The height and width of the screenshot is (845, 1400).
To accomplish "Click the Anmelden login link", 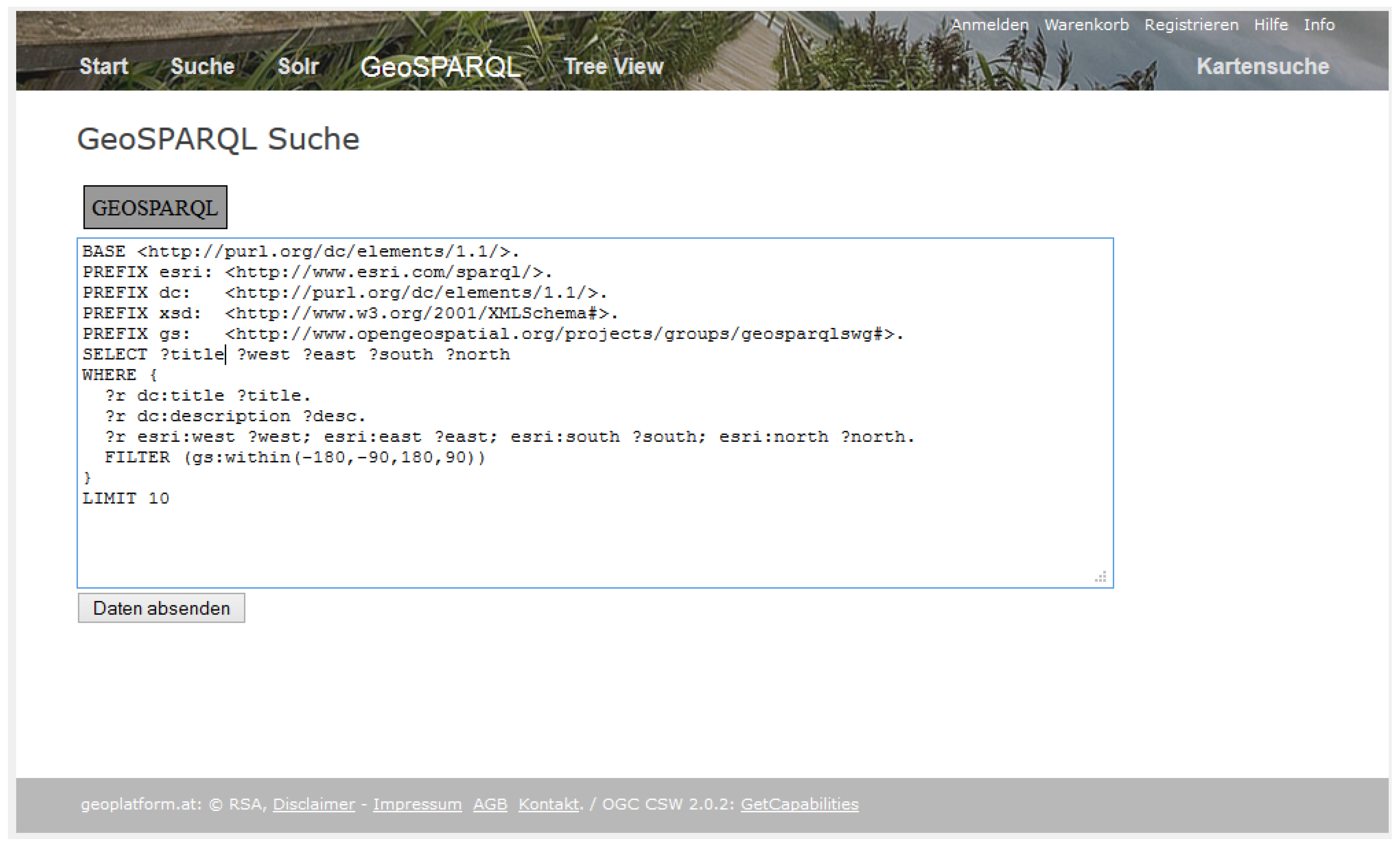I will 989,25.
